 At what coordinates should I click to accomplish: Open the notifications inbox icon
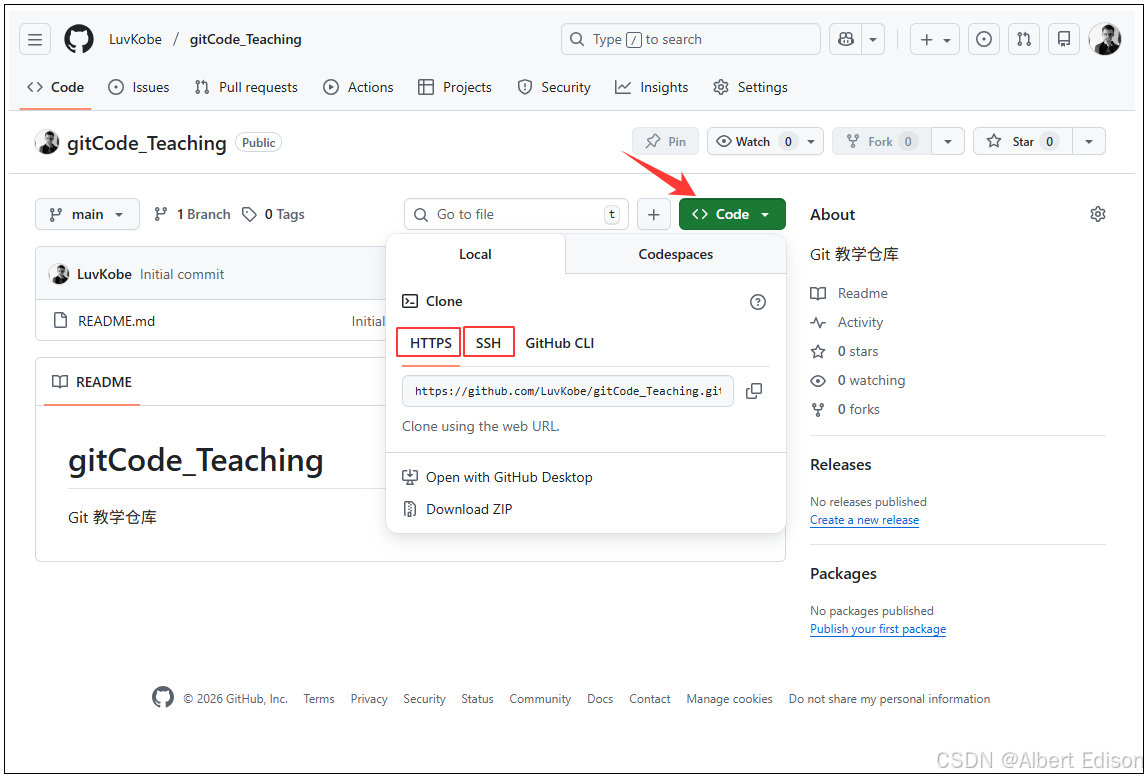[x=1064, y=40]
